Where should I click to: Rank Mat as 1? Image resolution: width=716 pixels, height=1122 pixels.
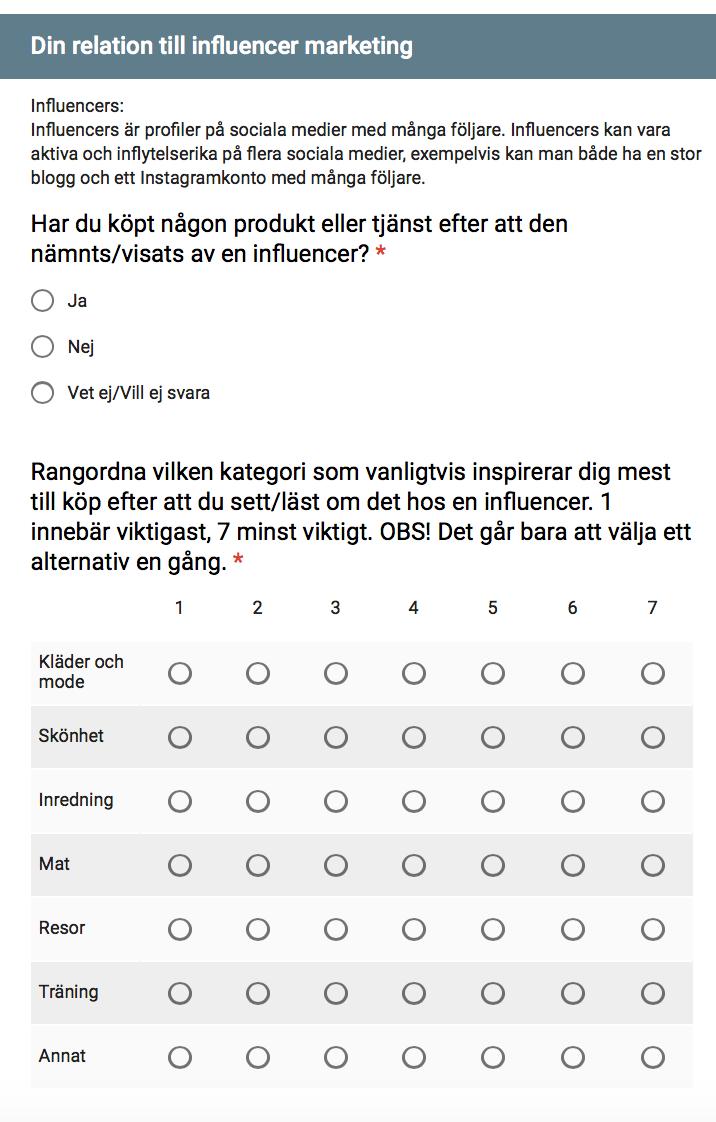click(x=180, y=865)
